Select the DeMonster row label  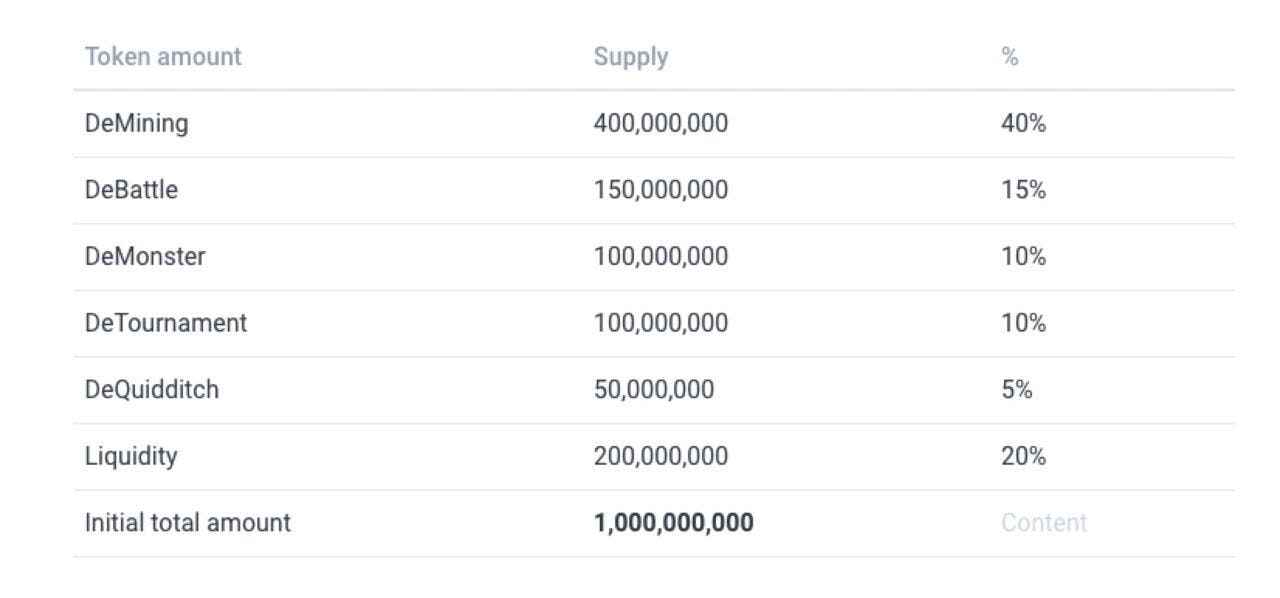tap(145, 257)
